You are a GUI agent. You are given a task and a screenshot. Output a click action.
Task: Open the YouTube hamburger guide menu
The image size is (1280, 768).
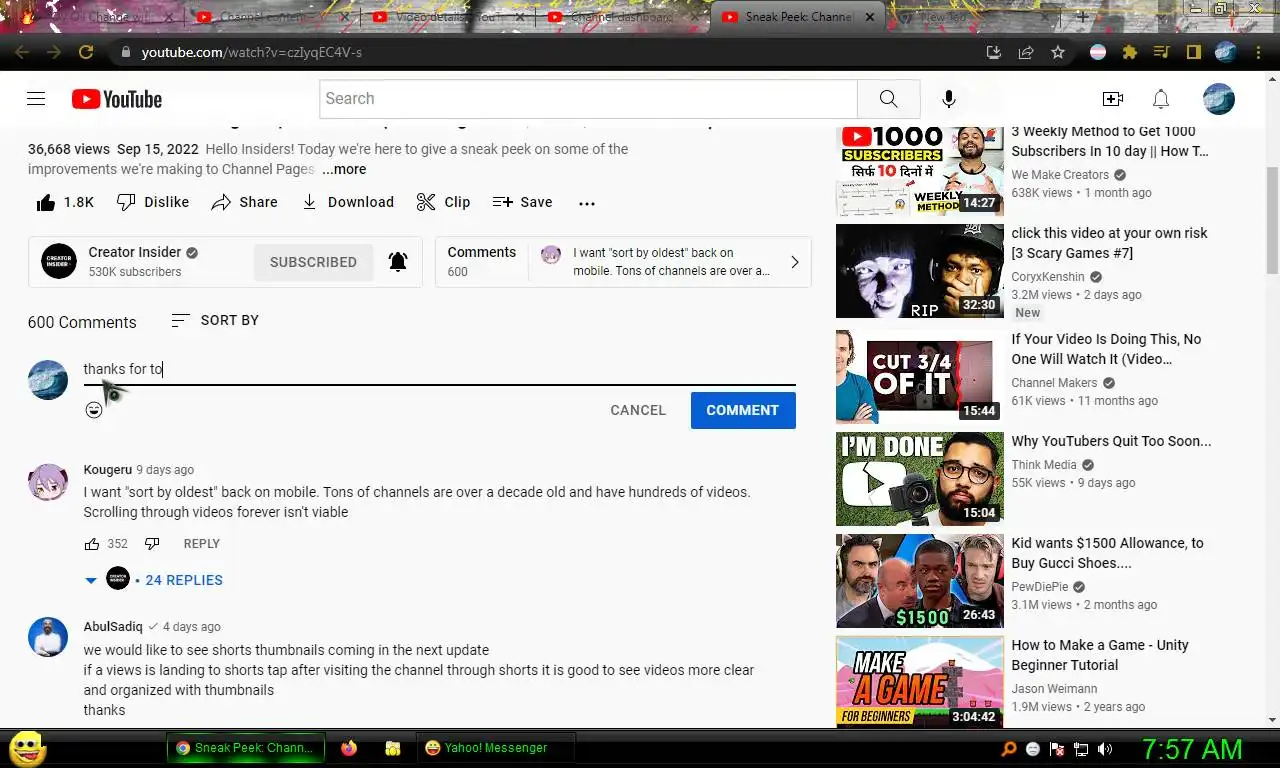coord(36,99)
